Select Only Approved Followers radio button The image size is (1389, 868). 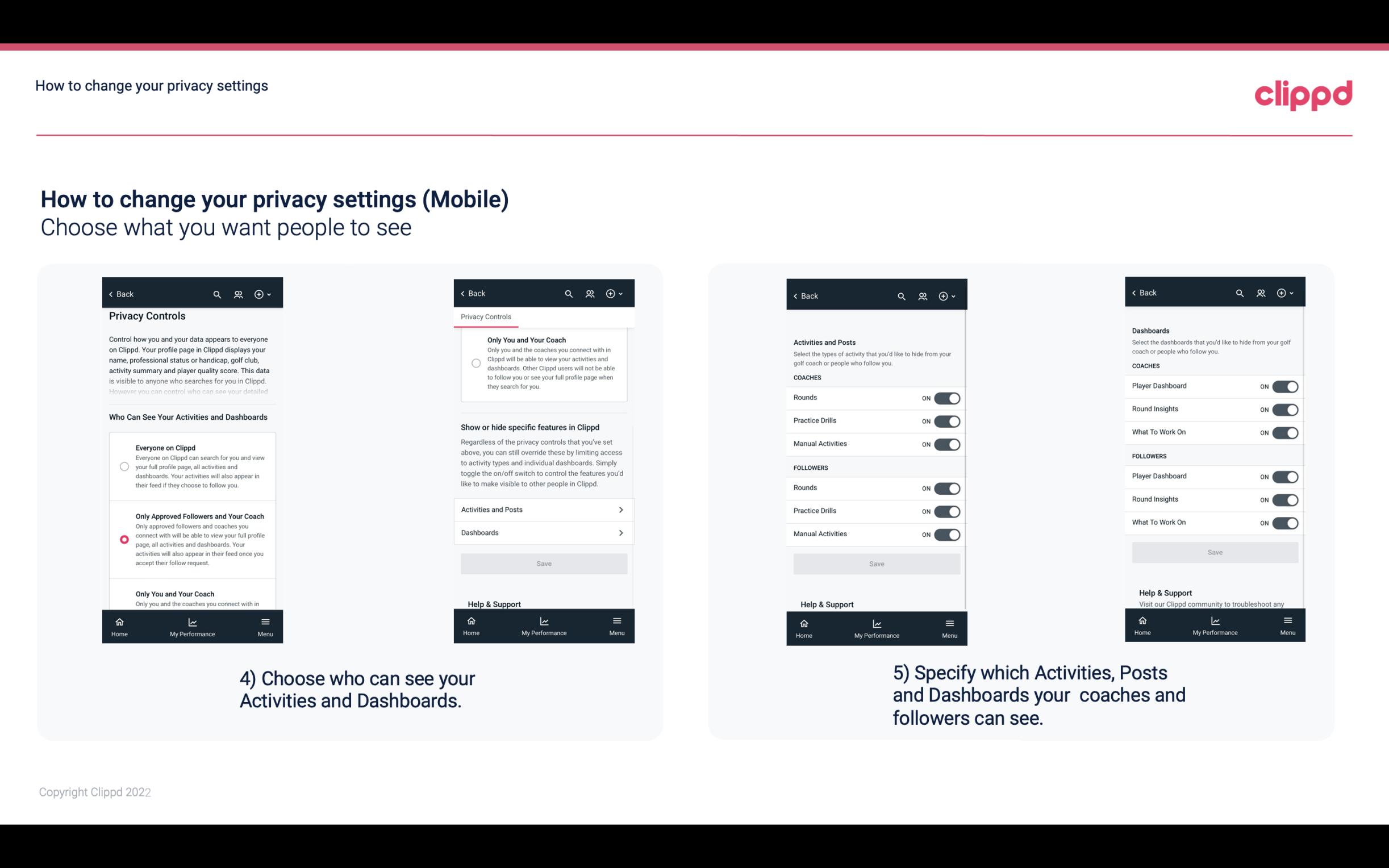(123, 539)
